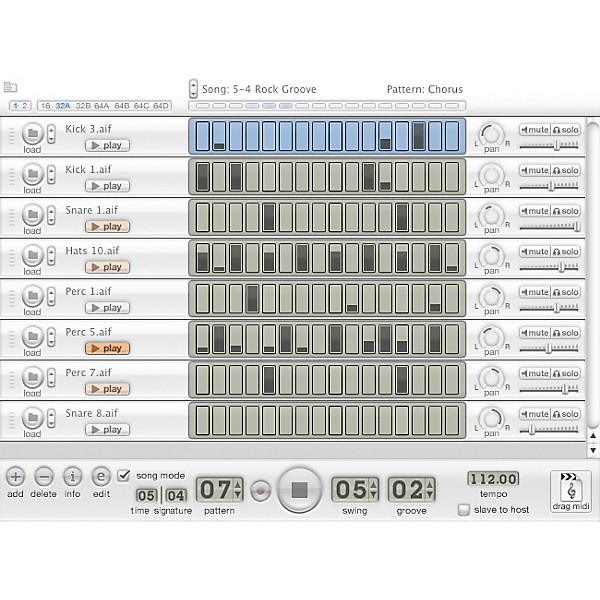
Task: Adjust the pan knob for Snare 8.aif
Action: 492,418
